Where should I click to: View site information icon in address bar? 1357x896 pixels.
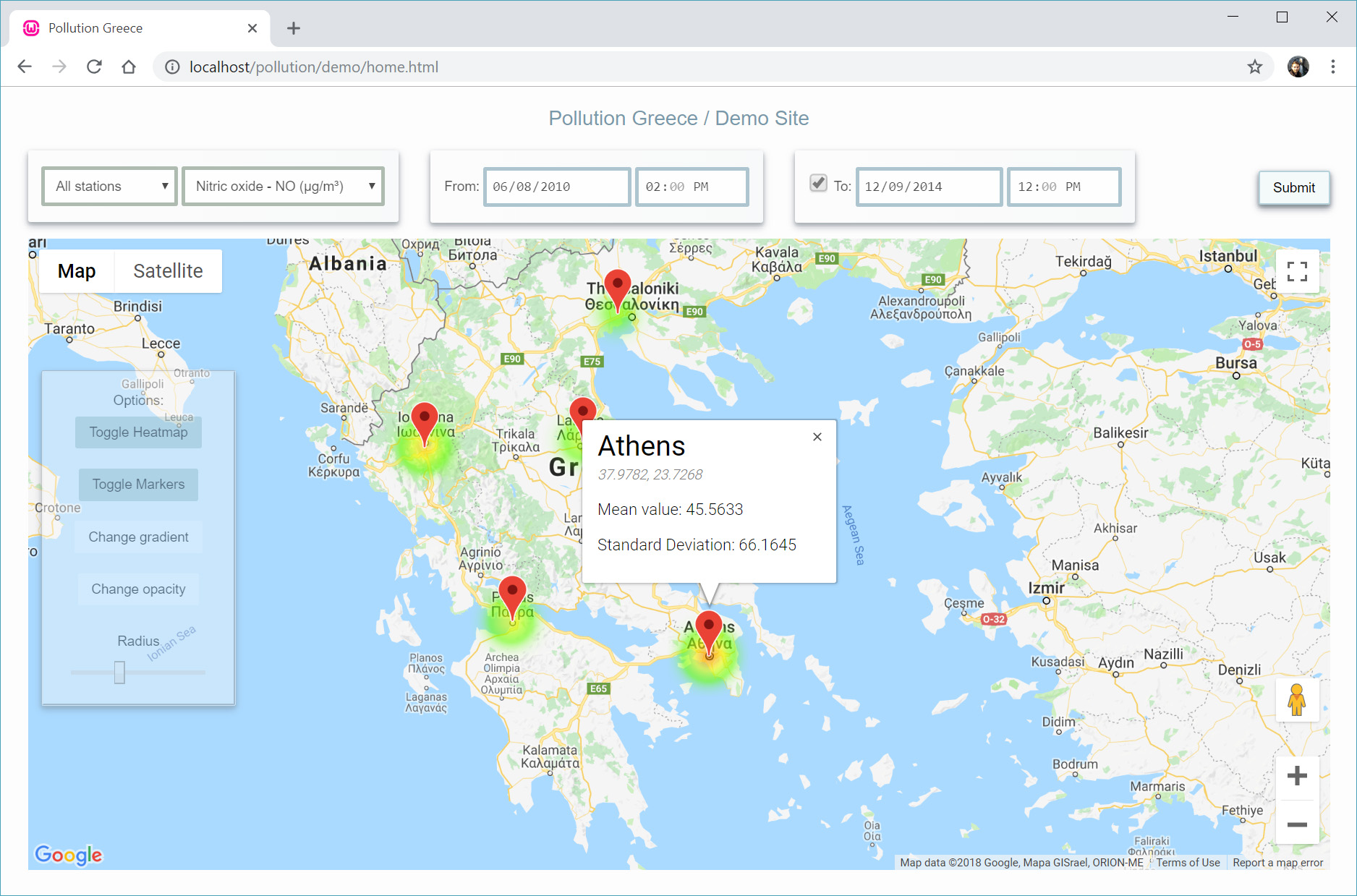tap(172, 67)
